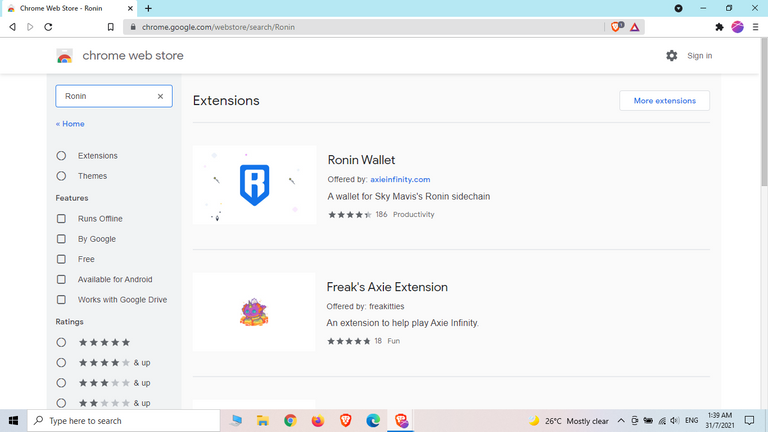Screen dimensions: 768x432
Task: Open the Ronin Wallet title
Action: point(361,160)
